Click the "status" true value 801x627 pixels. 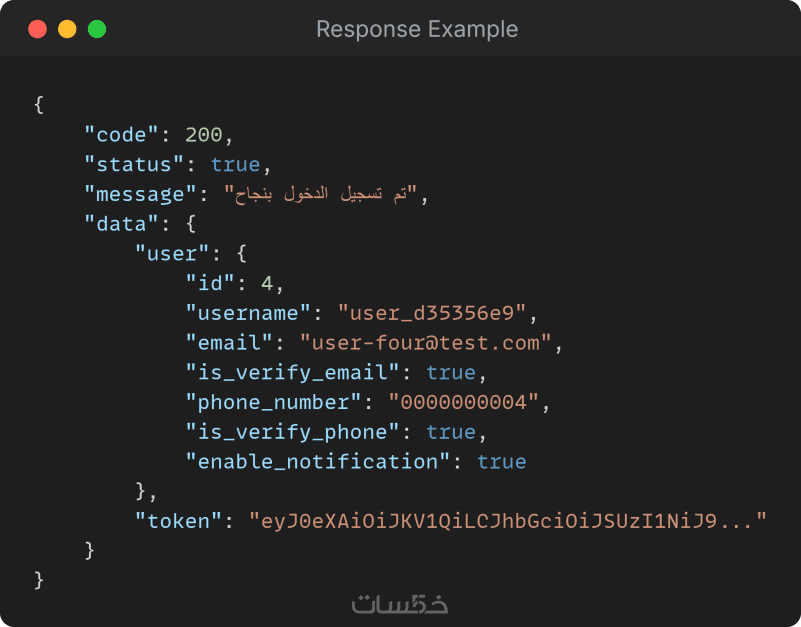(235, 164)
